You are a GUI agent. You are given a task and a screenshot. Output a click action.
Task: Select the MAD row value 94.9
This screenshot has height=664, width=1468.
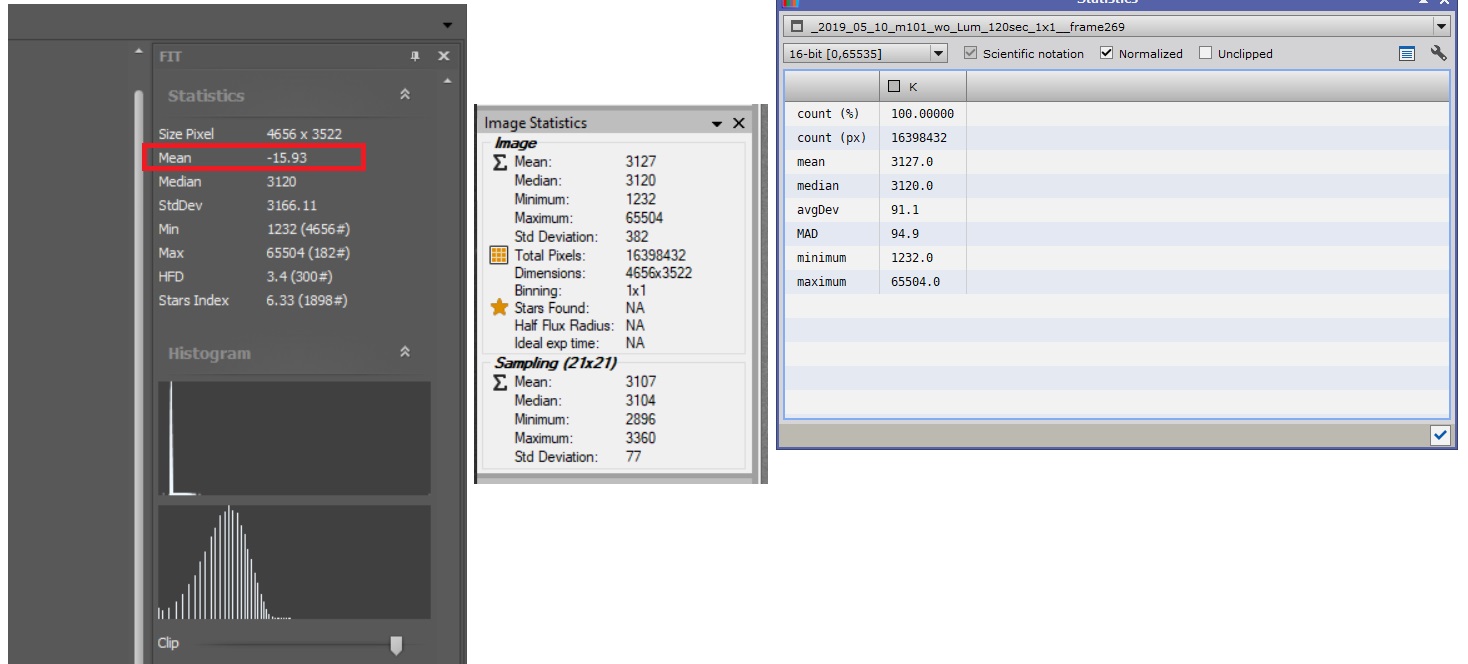point(904,234)
